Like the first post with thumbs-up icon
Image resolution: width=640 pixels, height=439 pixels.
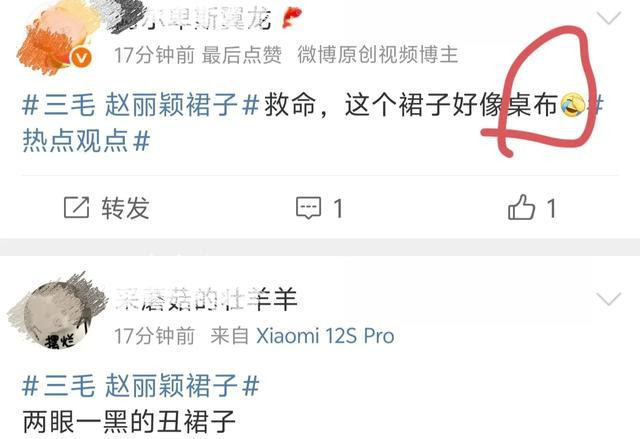click(x=521, y=207)
